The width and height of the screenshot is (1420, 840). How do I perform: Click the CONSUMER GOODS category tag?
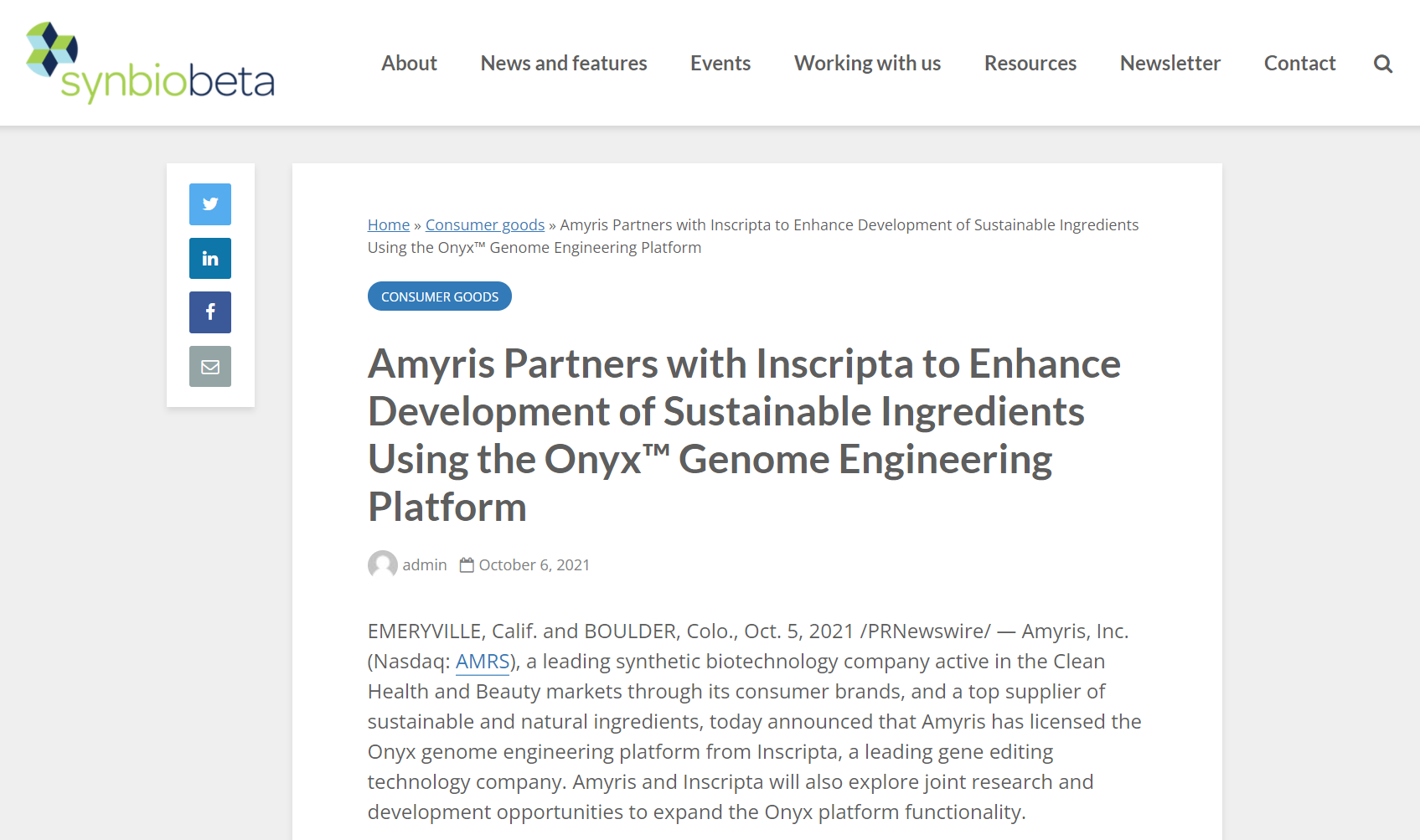point(440,296)
